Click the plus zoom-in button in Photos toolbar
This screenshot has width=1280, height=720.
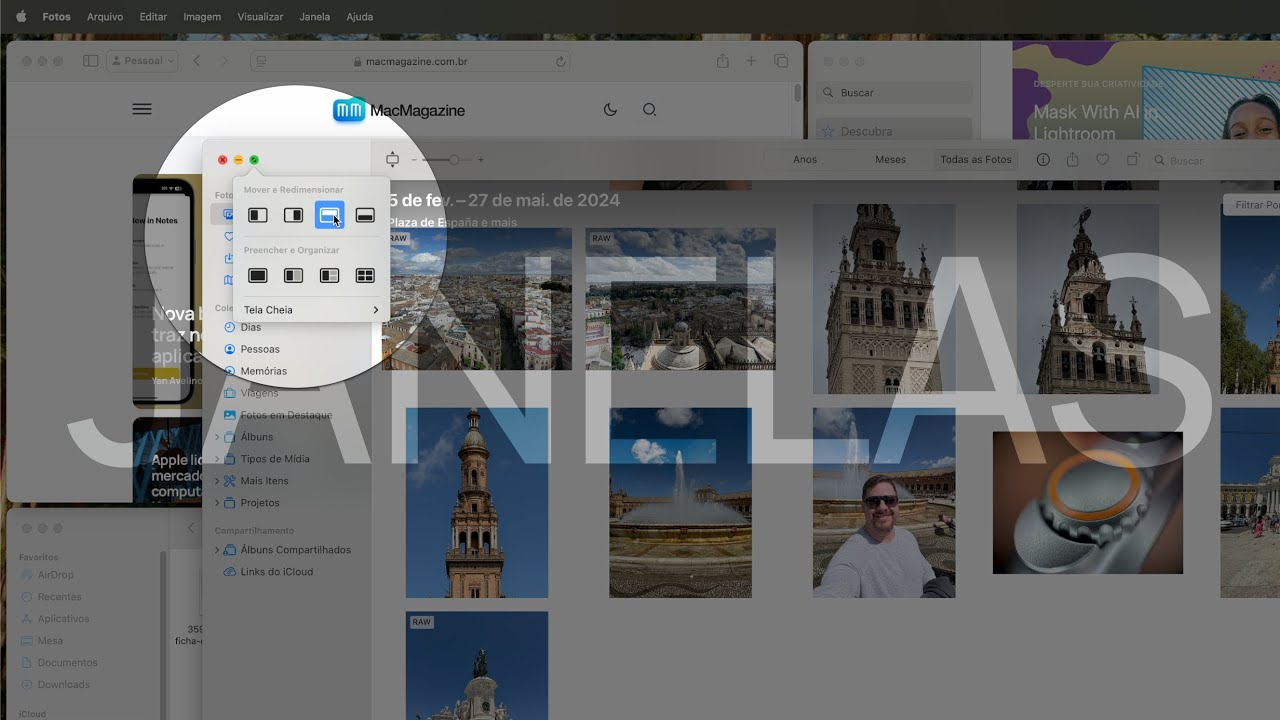coord(481,160)
